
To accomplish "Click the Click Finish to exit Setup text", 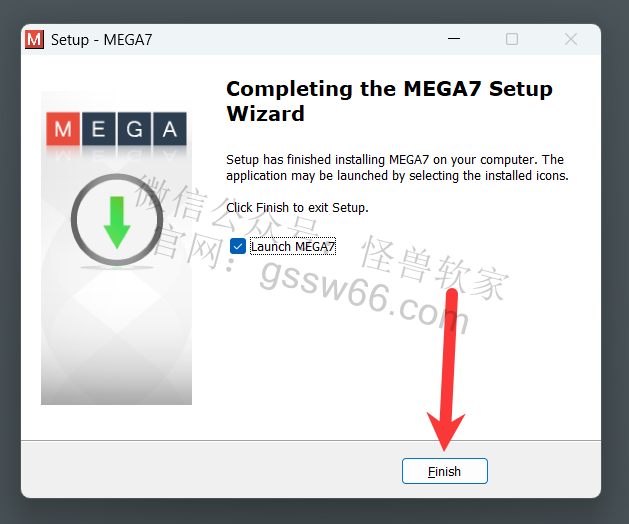I will [297, 208].
